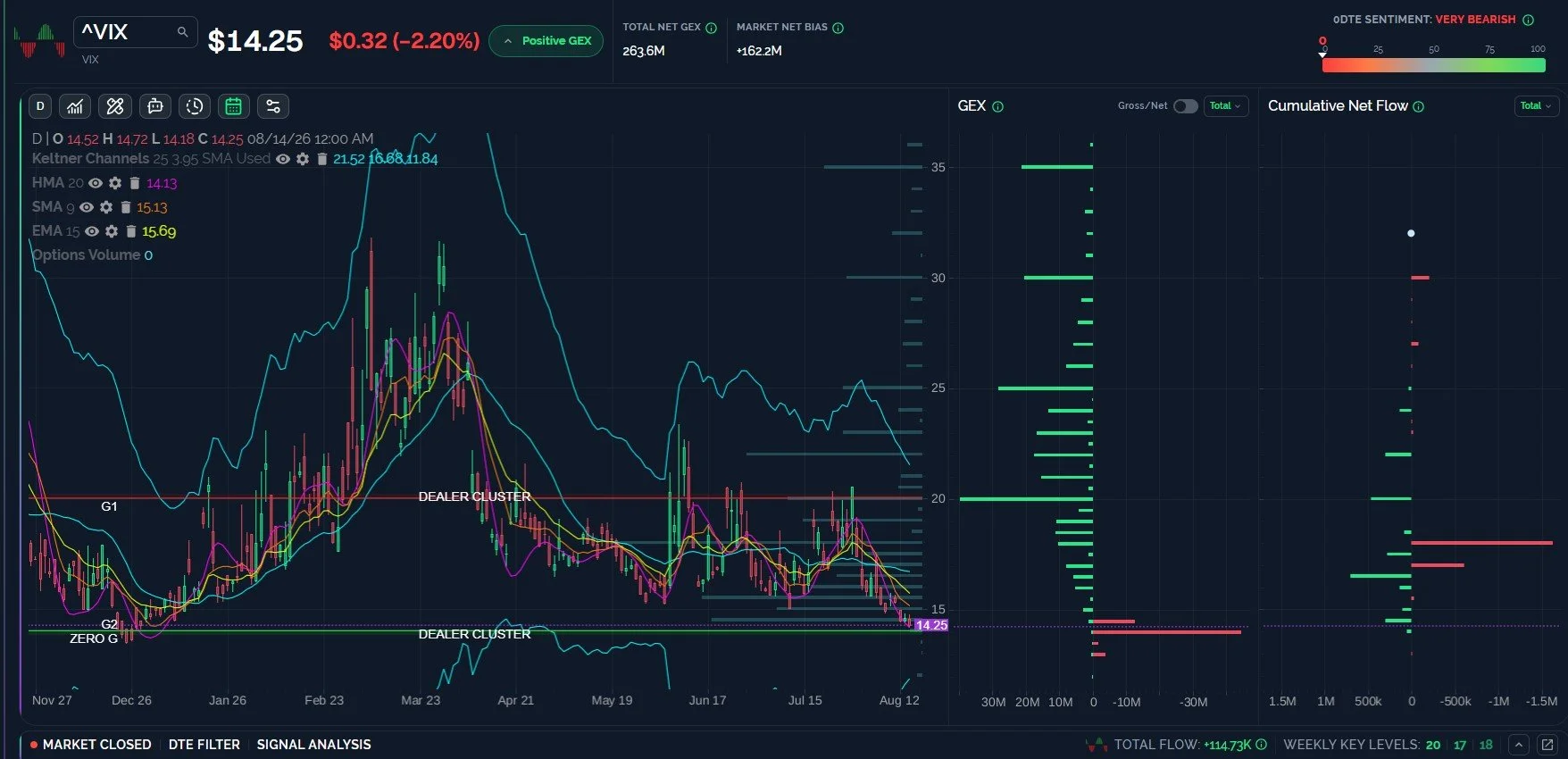
Task: Select weekly key level 20
Action: click(1433, 745)
